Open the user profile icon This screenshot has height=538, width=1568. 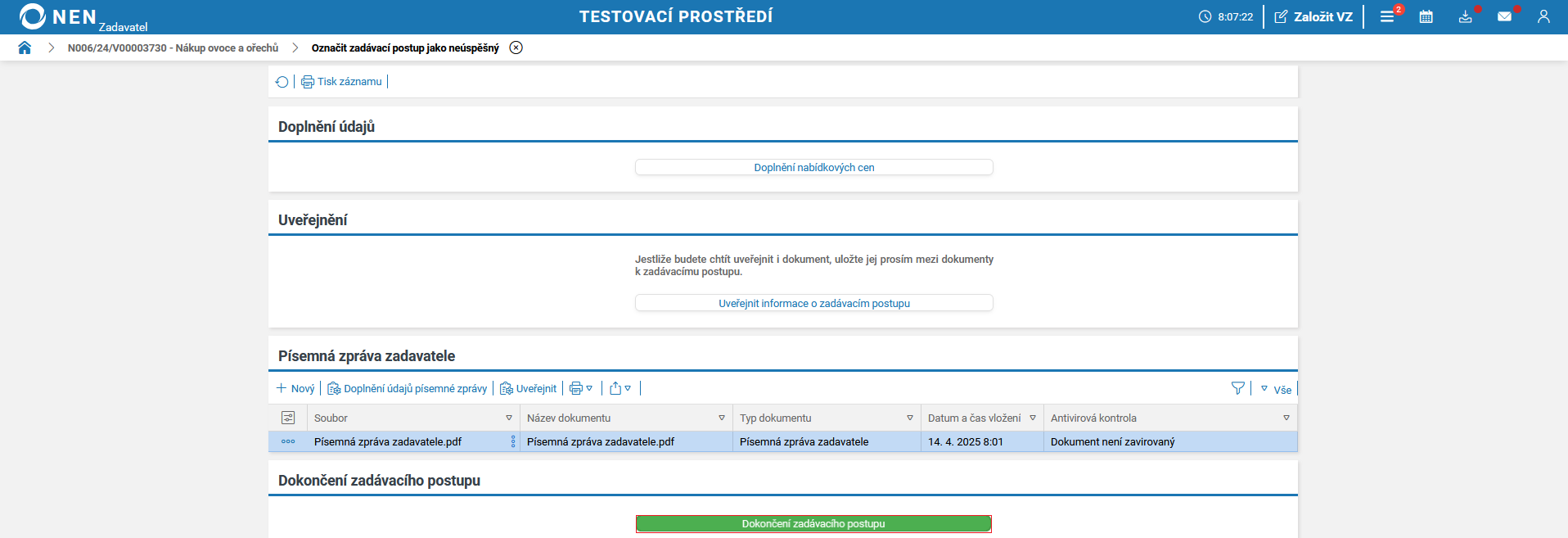click(1543, 16)
